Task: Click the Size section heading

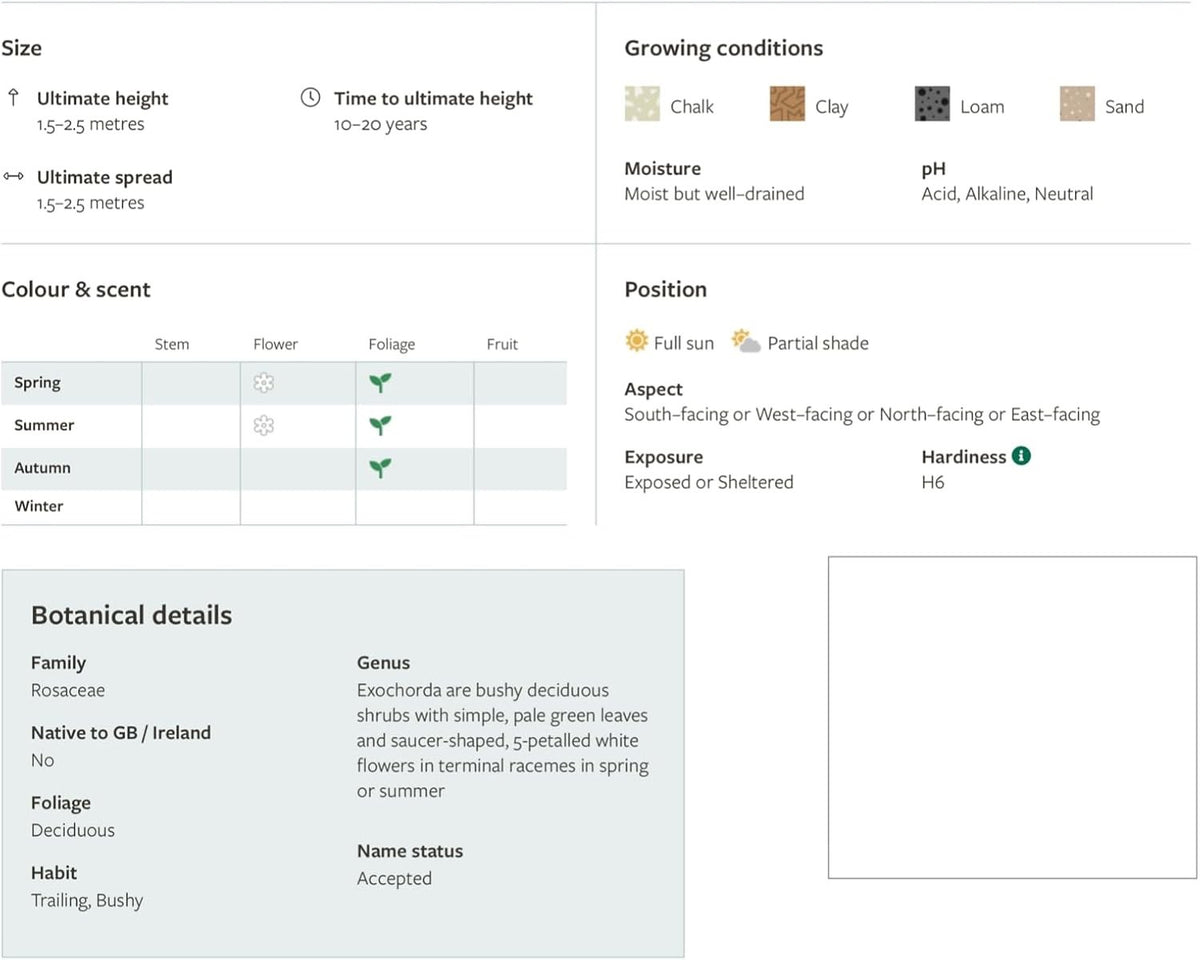Action: (22, 48)
